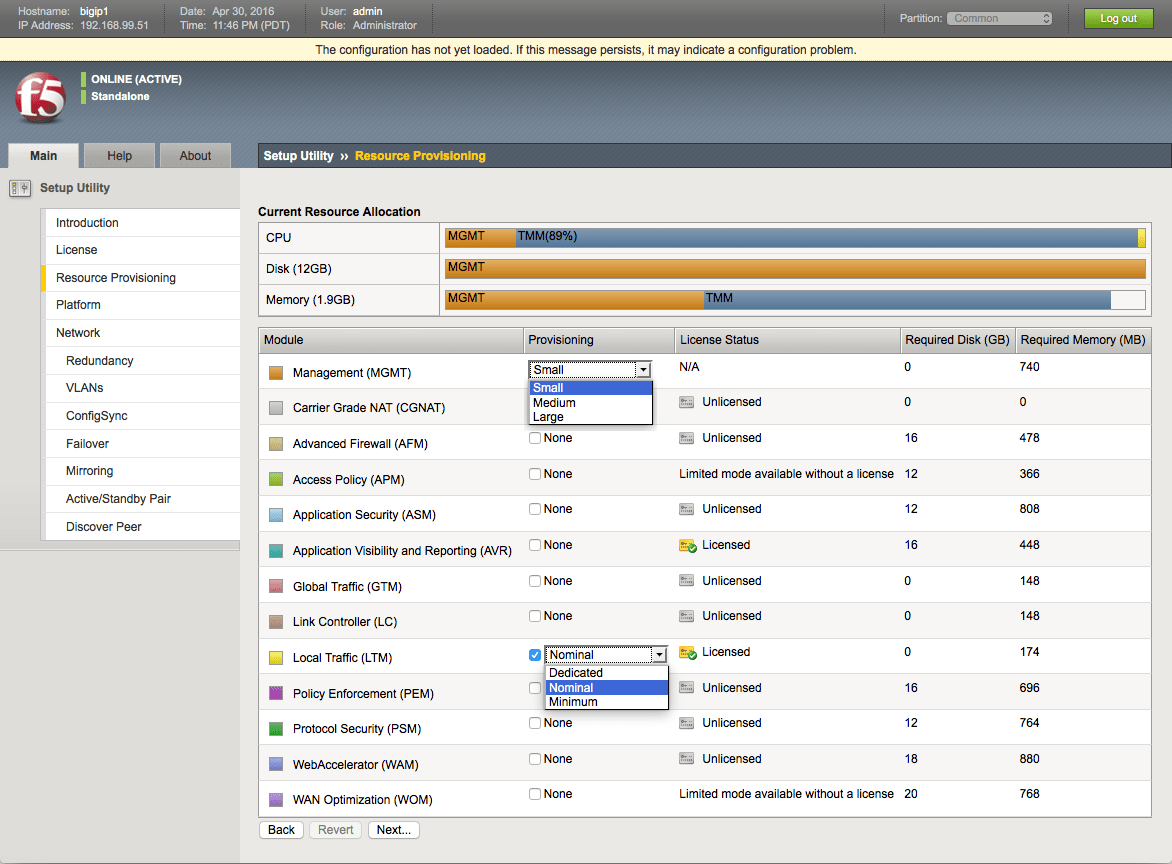Enable Link Controller (LC) checkbox

click(x=535, y=616)
